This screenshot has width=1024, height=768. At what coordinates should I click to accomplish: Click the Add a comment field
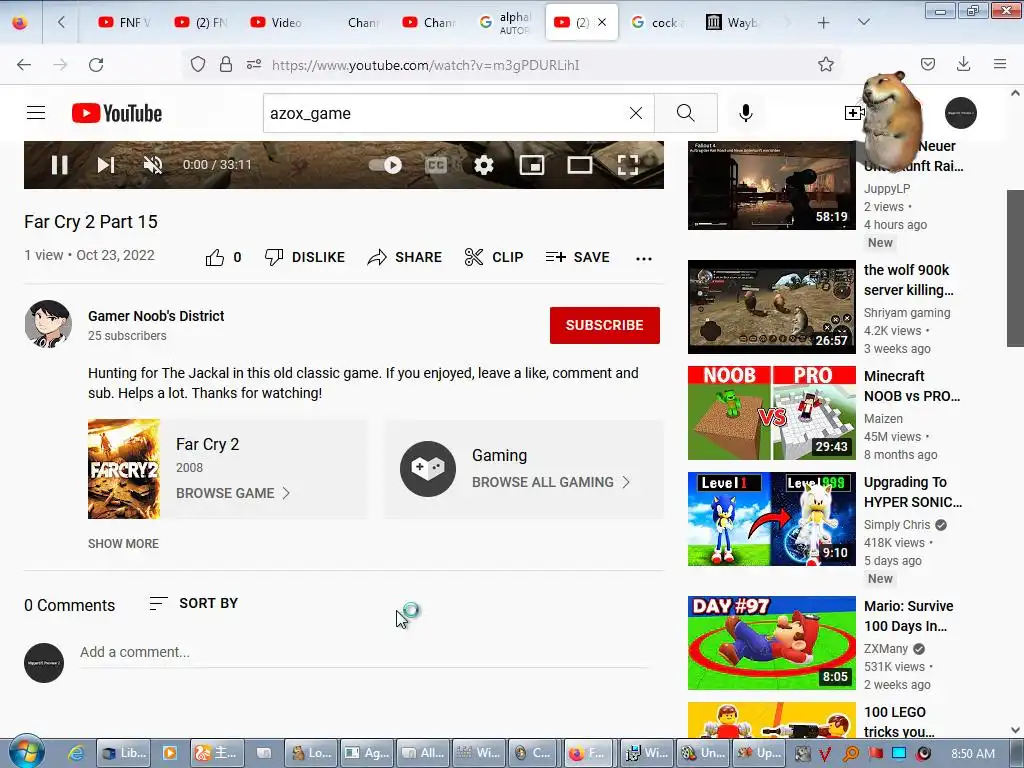coord(364,652)
